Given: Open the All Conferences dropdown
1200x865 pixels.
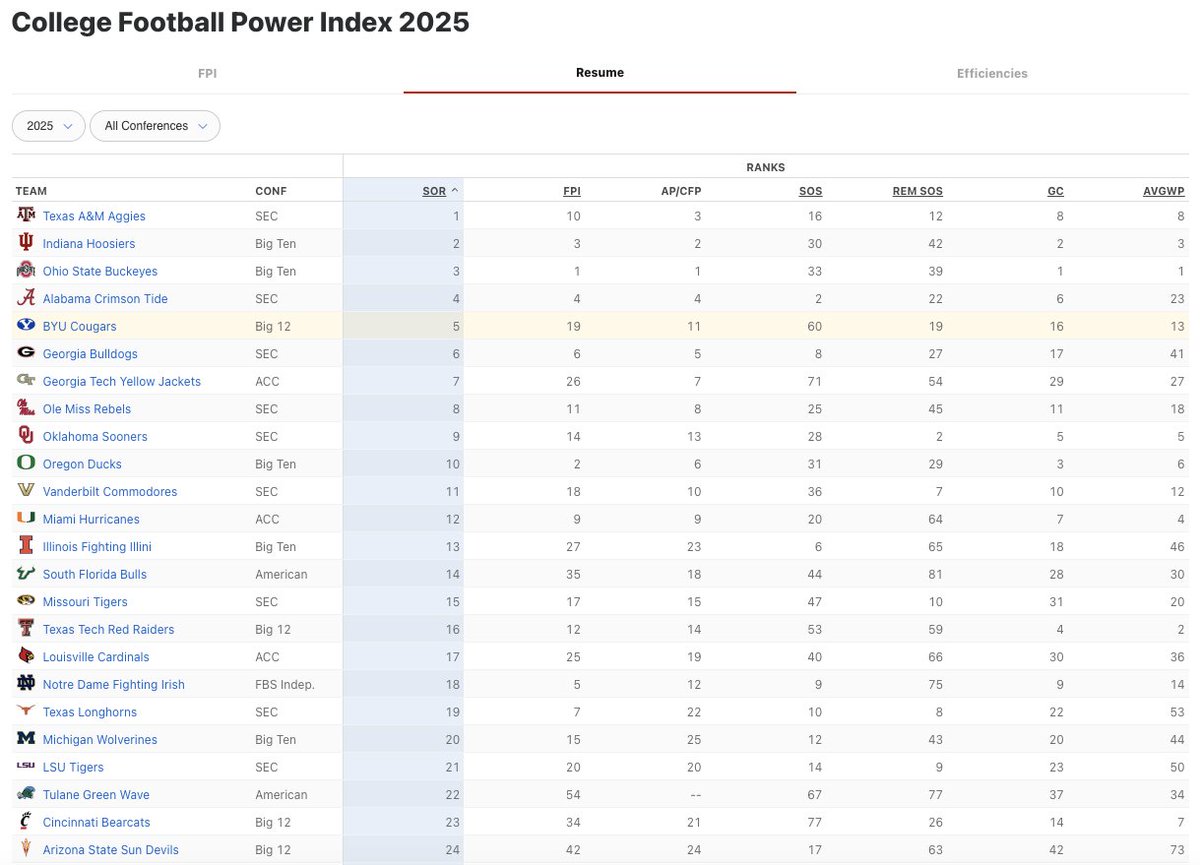Looking at the screenshot, I should (155, 126).
